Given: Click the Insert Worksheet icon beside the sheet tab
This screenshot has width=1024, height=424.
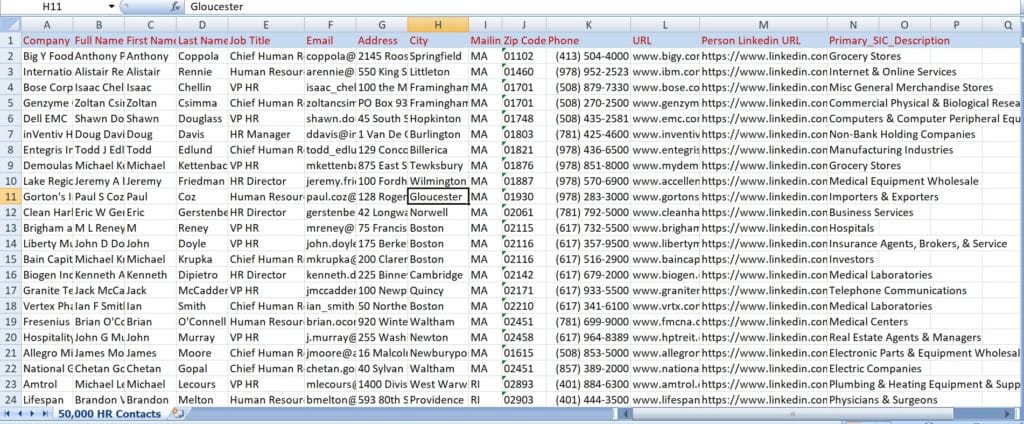Looking at the screenshot, I should (x=178, y=413).
